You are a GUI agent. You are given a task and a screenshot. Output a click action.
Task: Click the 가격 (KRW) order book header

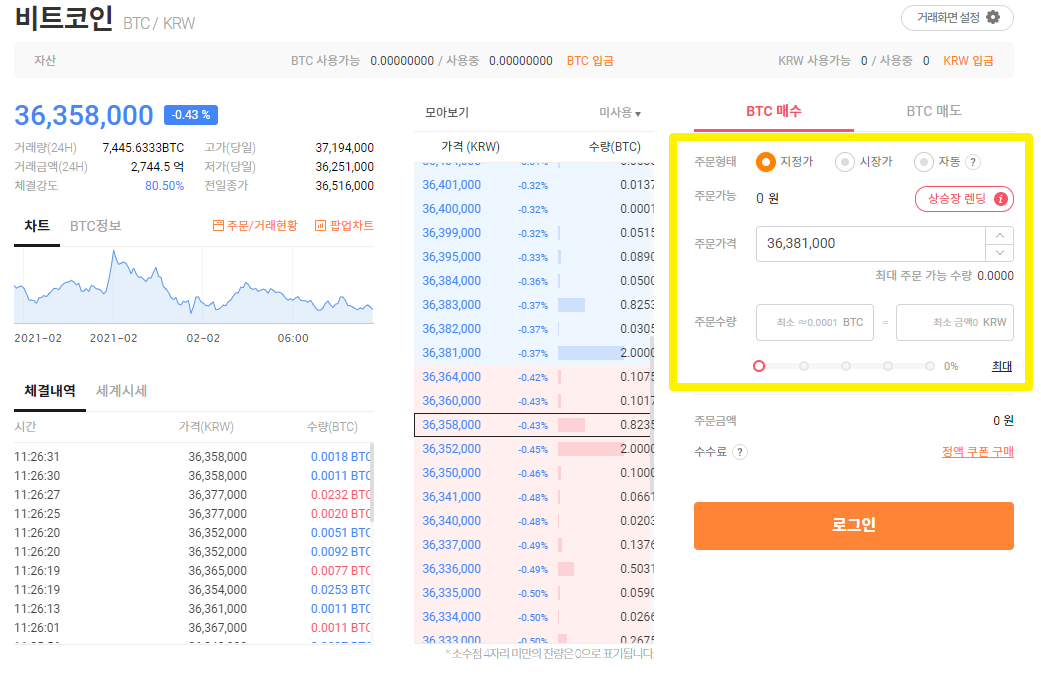point(471,147)
